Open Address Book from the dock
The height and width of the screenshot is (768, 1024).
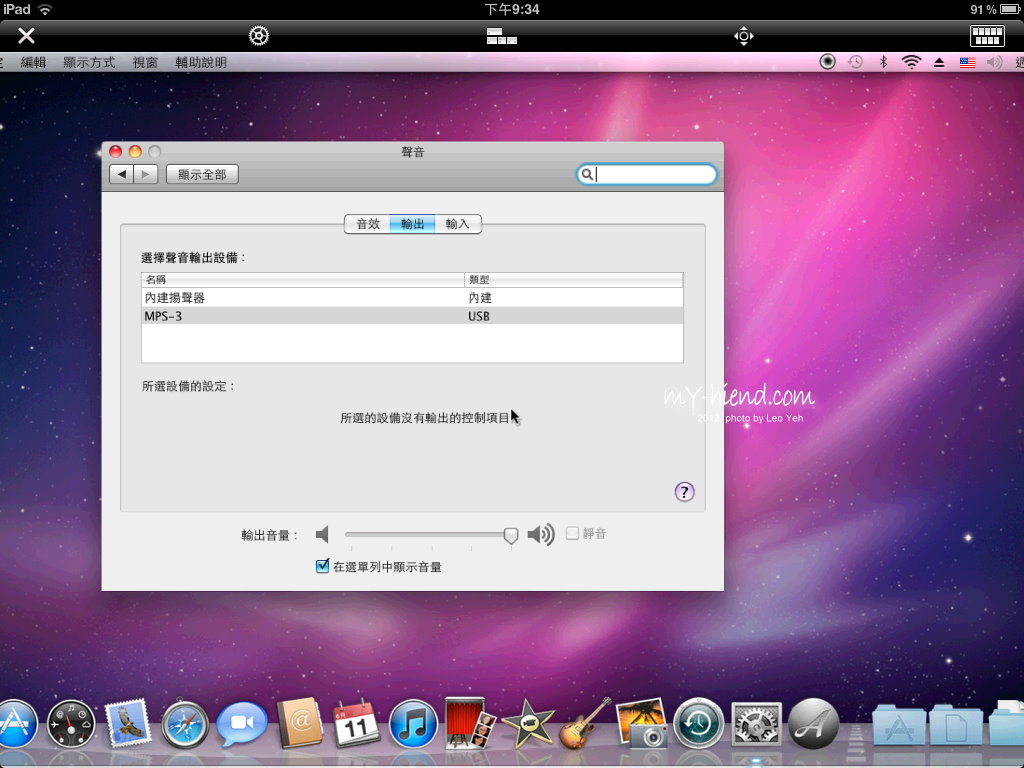tap(300, 723)
